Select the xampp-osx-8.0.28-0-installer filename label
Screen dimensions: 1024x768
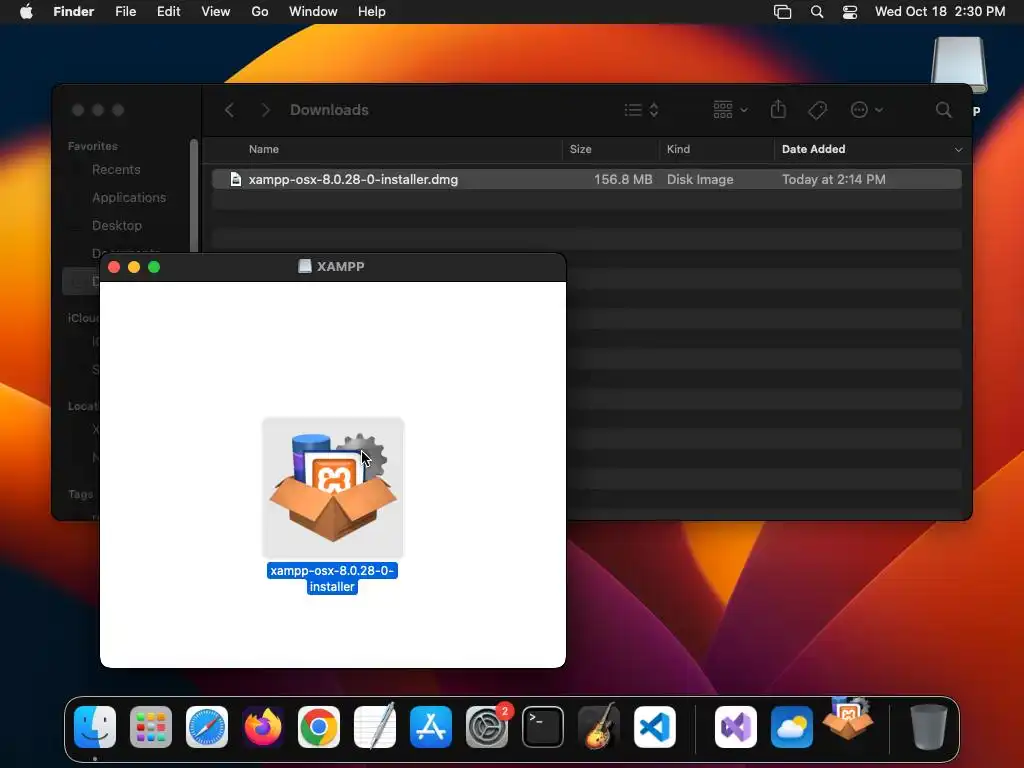coord(332,579)
